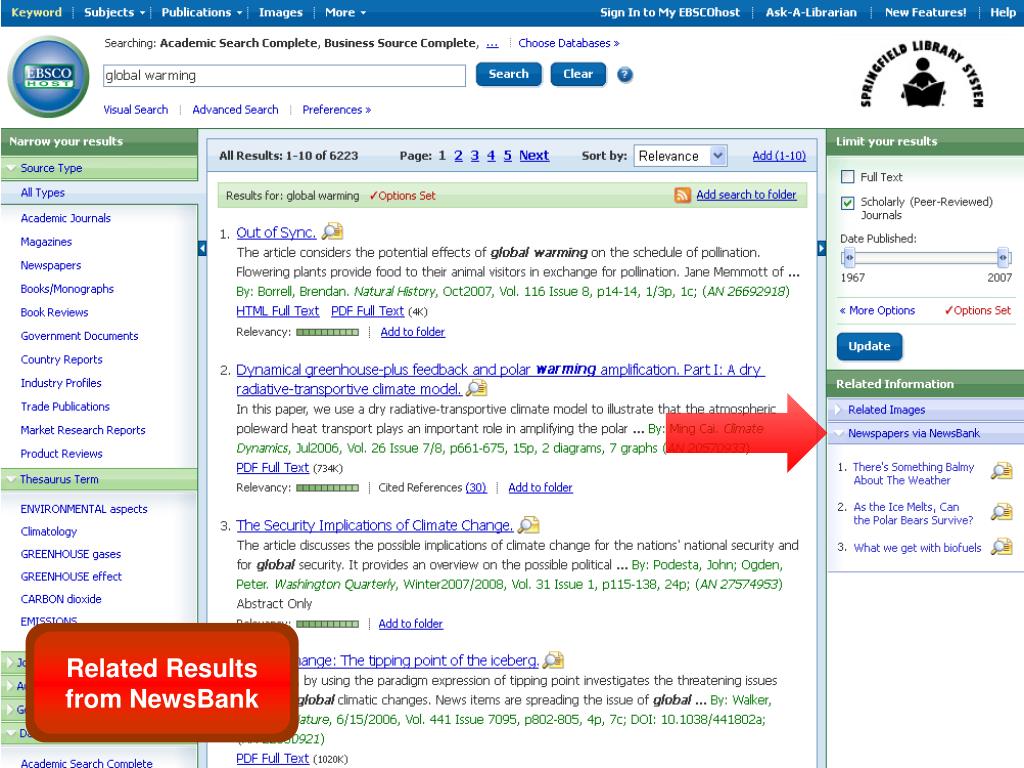Click the blue help question mark icon
This screenshot has width=1024, height=768.
coord(625,74)
